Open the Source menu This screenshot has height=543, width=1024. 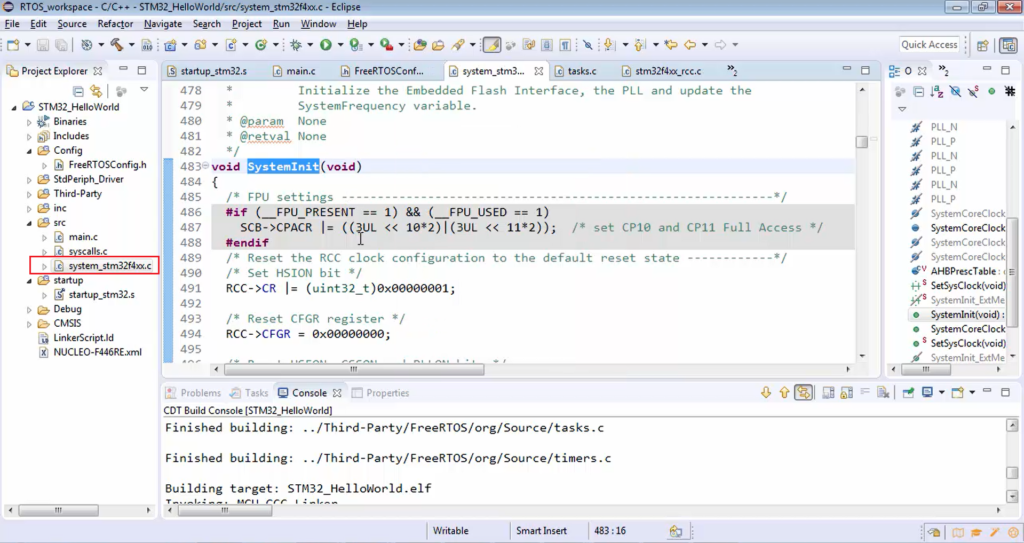pyautogui.click(x=72, y=24)
